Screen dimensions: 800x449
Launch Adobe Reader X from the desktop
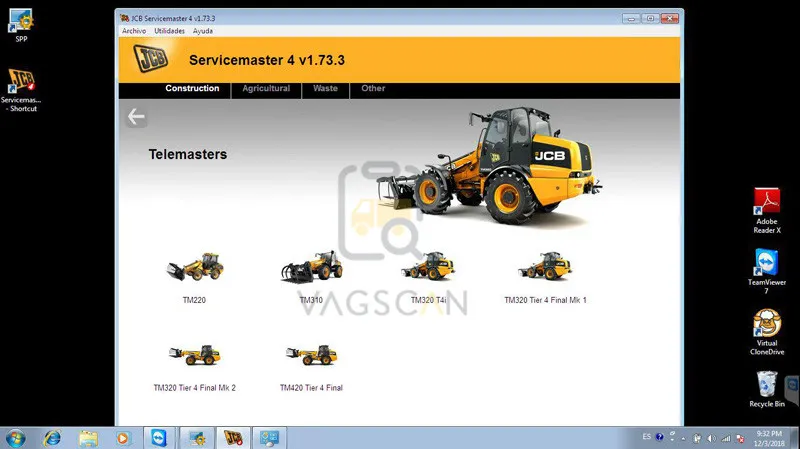click(767, 211)
